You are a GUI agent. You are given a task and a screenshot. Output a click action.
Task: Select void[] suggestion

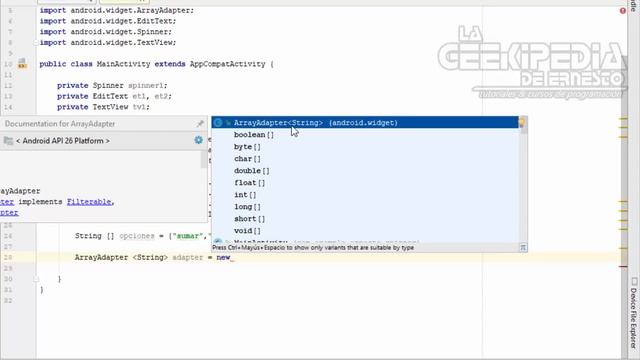tap(365, 231)
